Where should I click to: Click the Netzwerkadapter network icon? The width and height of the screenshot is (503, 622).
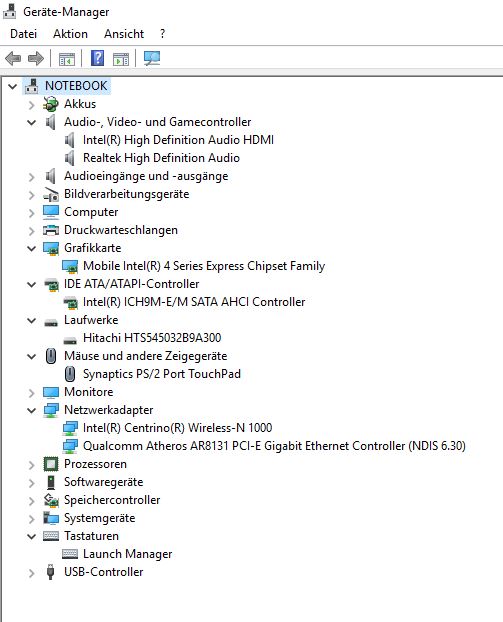51,410
